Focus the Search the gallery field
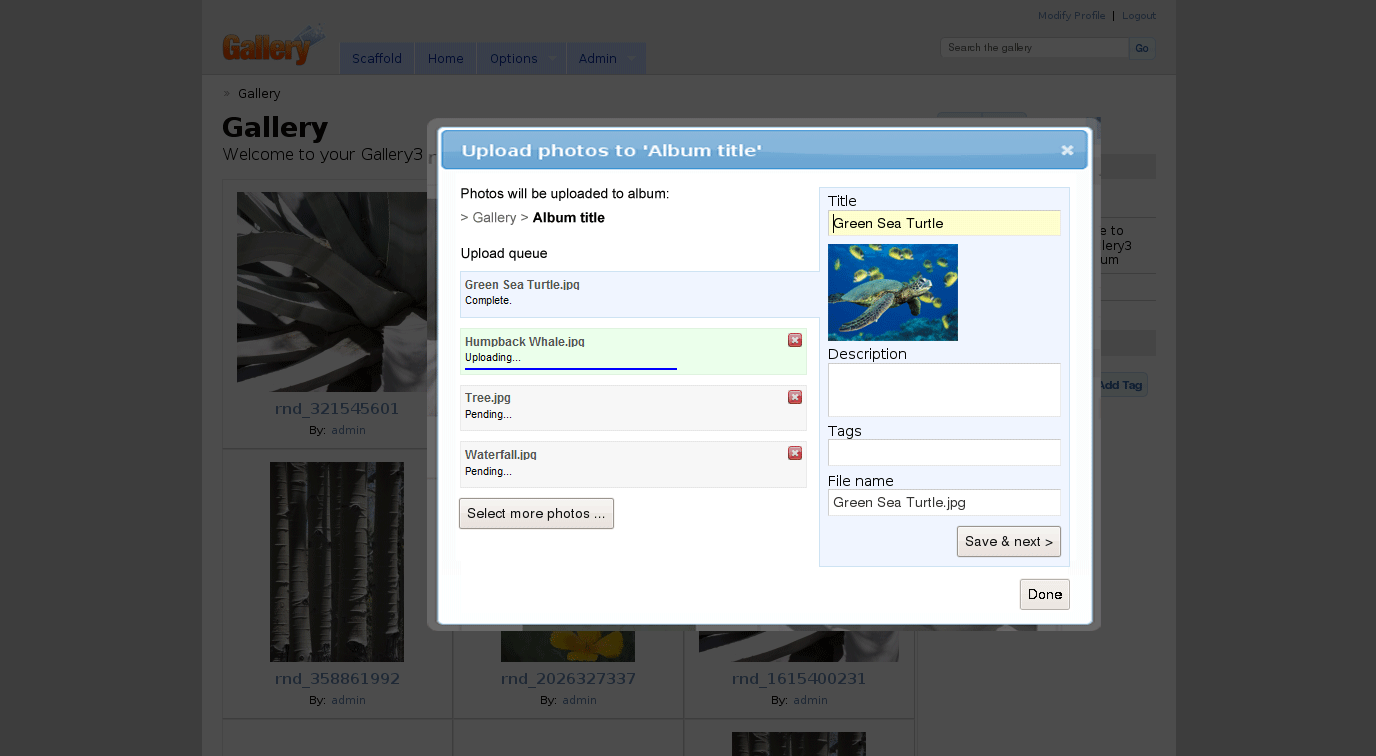Viewport: 1376px width, 756px height. coord(1034,48)
